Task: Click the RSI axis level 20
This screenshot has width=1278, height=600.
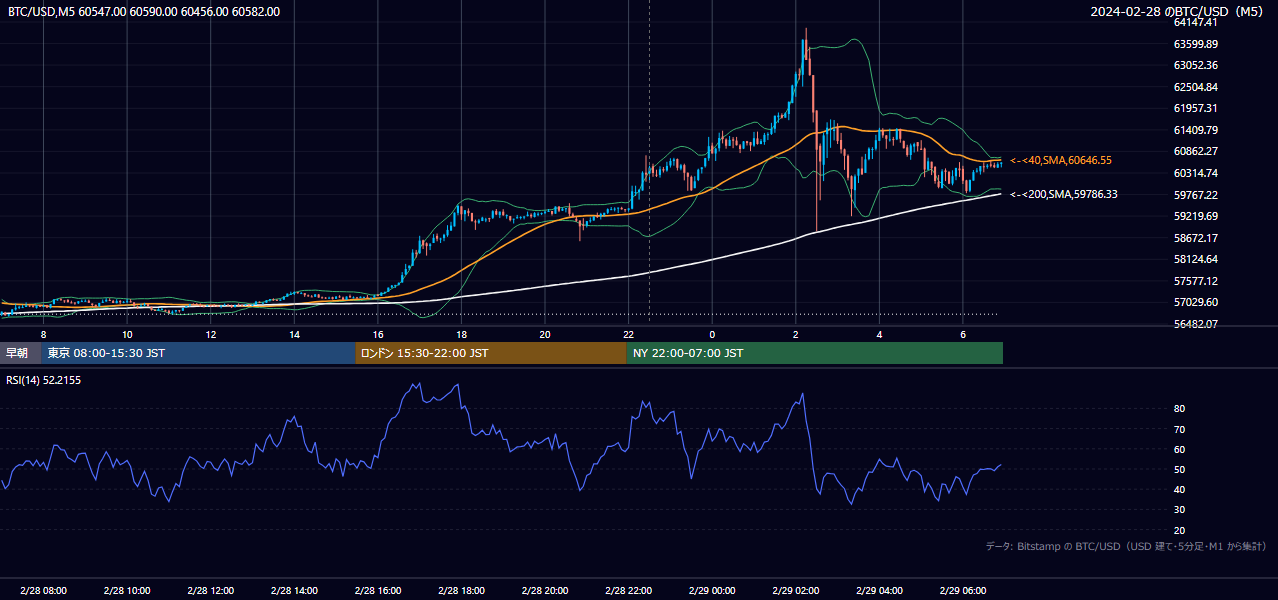Action: (x=1180, y=530)
